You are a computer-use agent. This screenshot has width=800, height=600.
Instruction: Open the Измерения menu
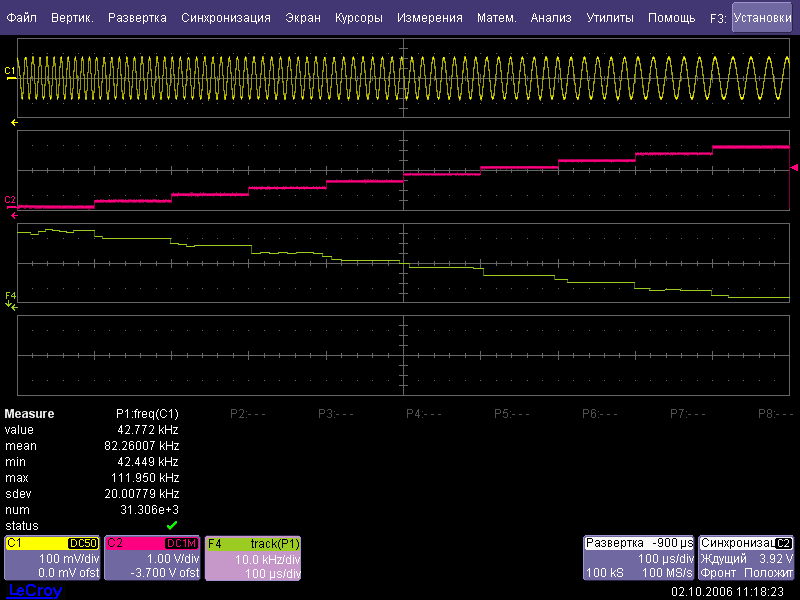click(429, 18)
